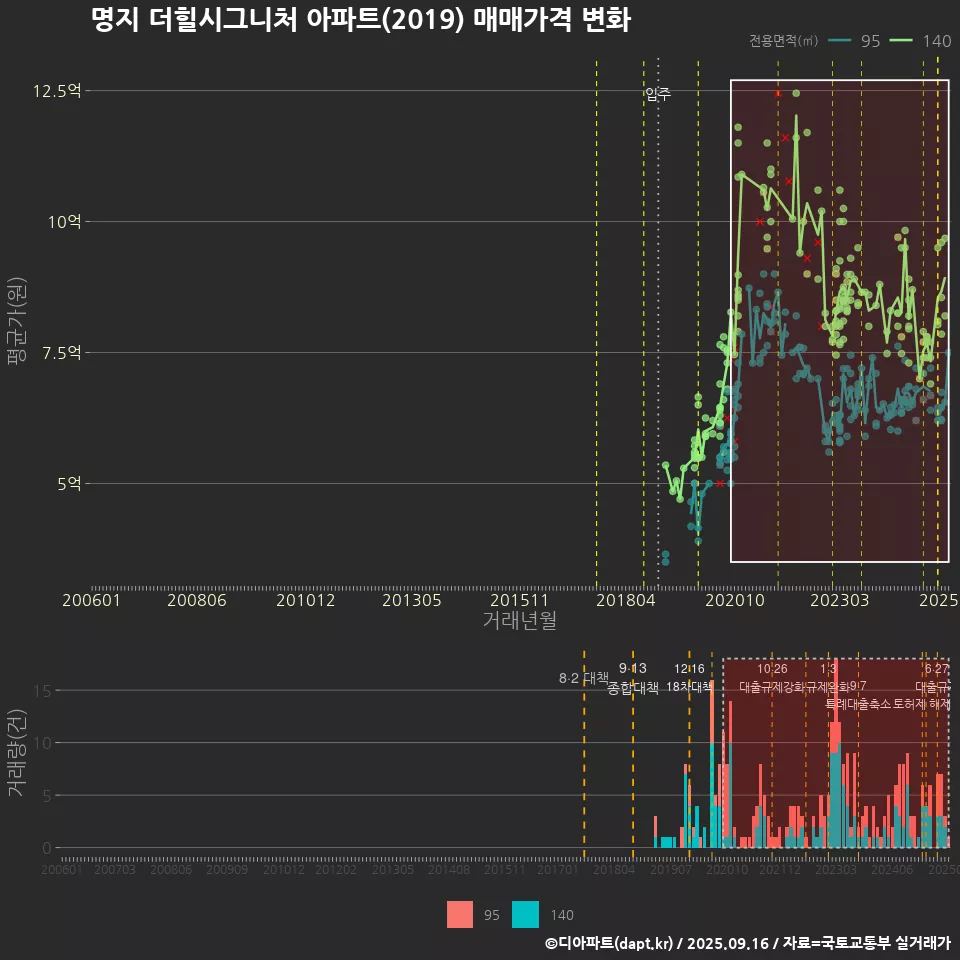Click the '201907' label on volume chart axis

point(670,869)
